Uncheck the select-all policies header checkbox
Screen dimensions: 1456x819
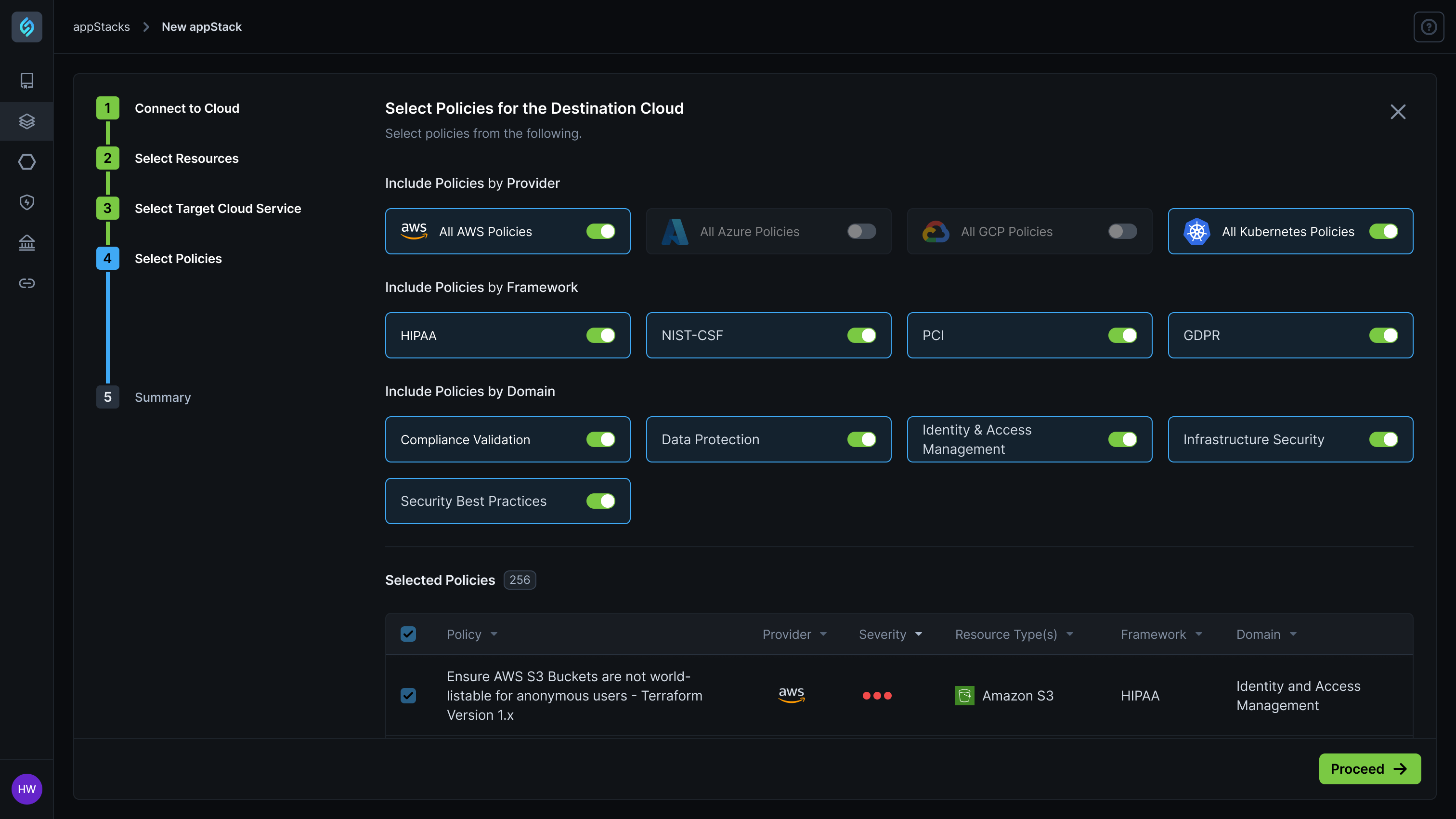[408, 634]
